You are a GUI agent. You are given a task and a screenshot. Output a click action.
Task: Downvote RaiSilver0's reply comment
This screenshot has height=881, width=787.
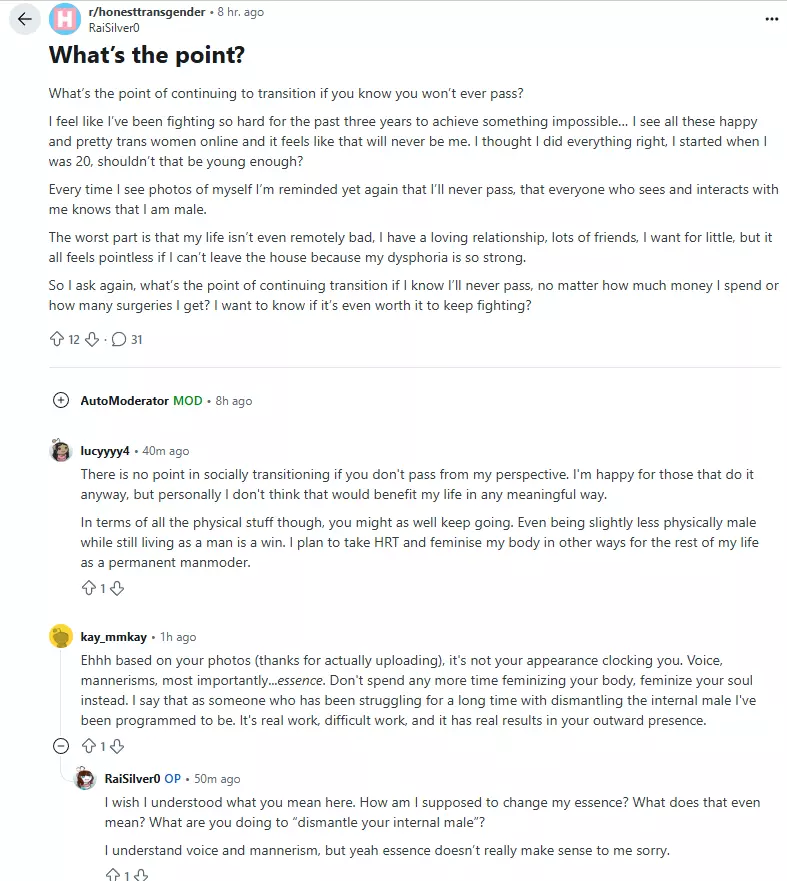click(141, 875)
